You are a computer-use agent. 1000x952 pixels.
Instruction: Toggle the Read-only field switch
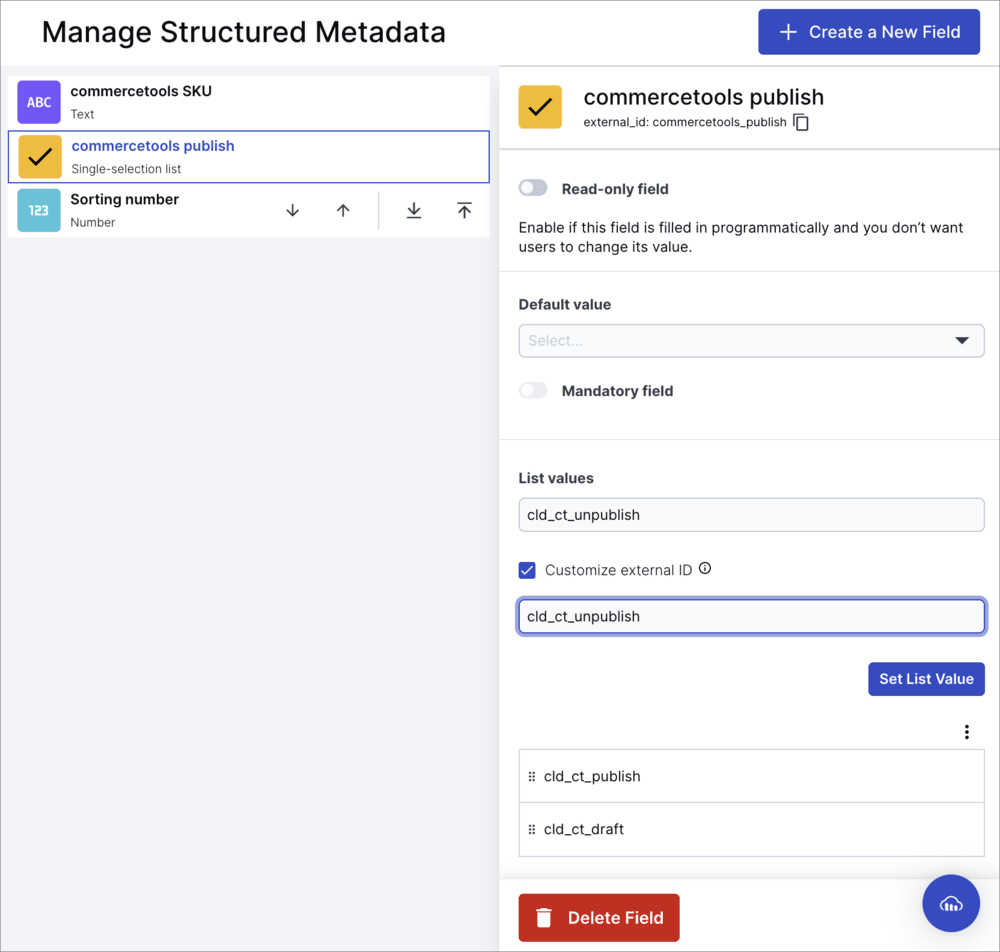click(x=533, y=188)
